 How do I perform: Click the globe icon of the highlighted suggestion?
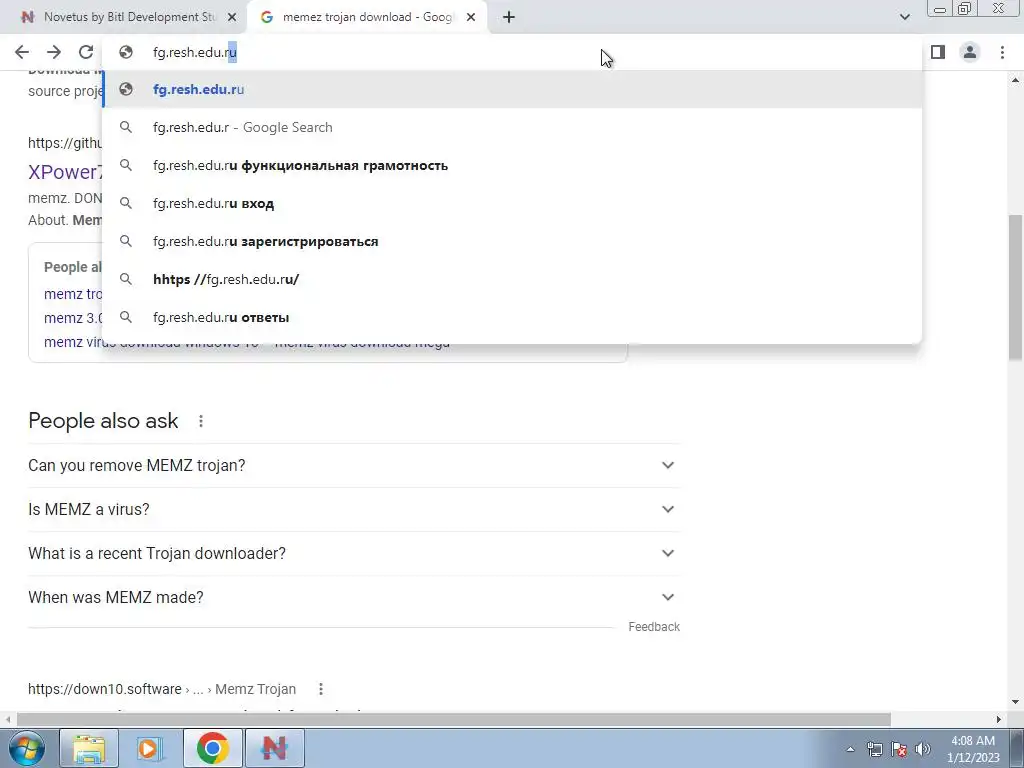[126, 89]
